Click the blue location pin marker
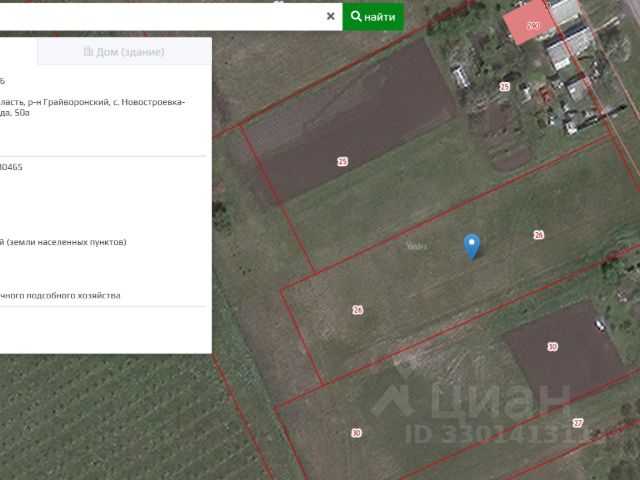The image size is (640, 480). click(x=472, y=246)
